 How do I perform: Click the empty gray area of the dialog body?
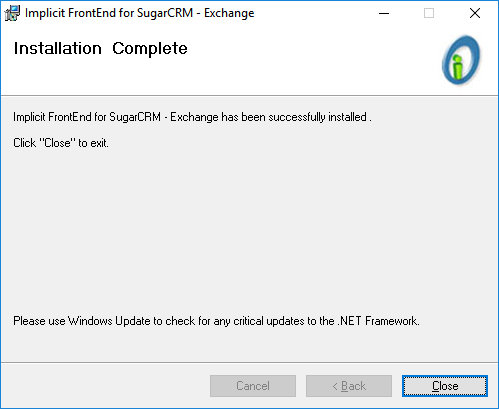click(x=249, y=230)
